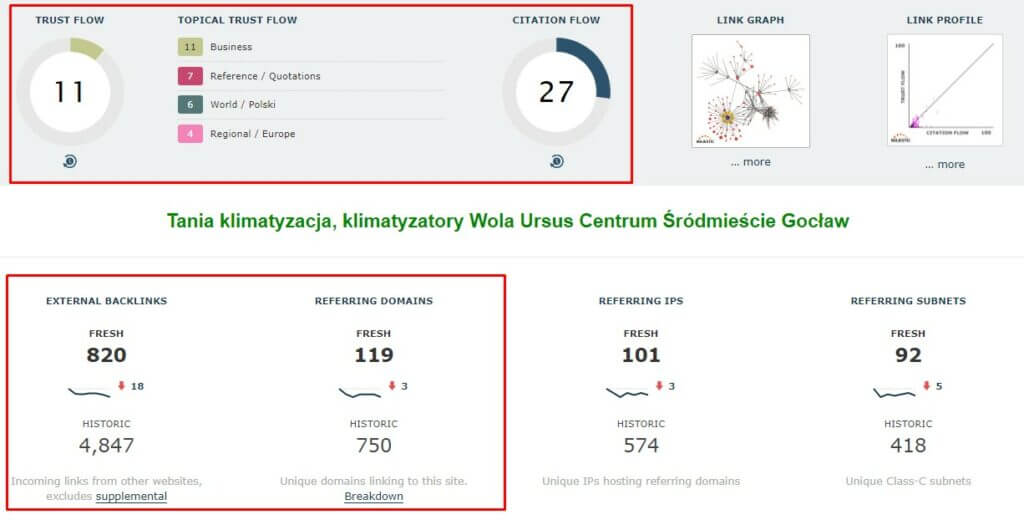Click the Referring IPs sparkline trend chart
This screenshot has height=520, width=1024.
pos(627,390)
